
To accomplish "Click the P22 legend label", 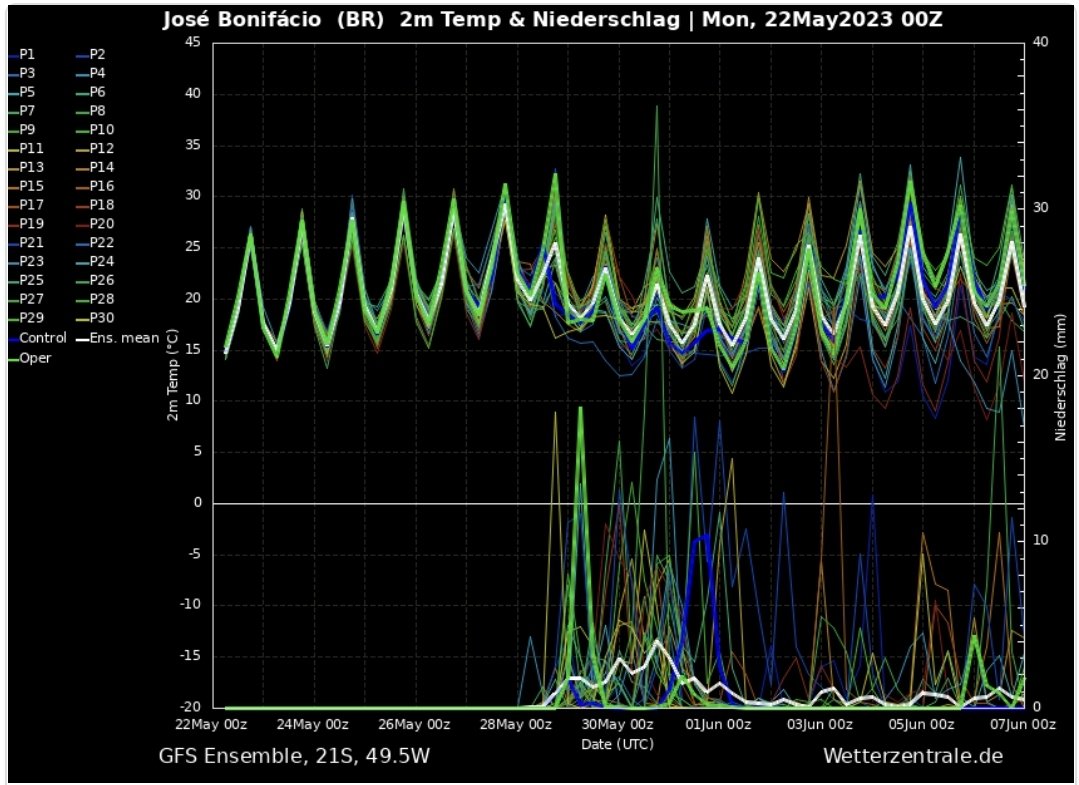I will tap(102, 243).
